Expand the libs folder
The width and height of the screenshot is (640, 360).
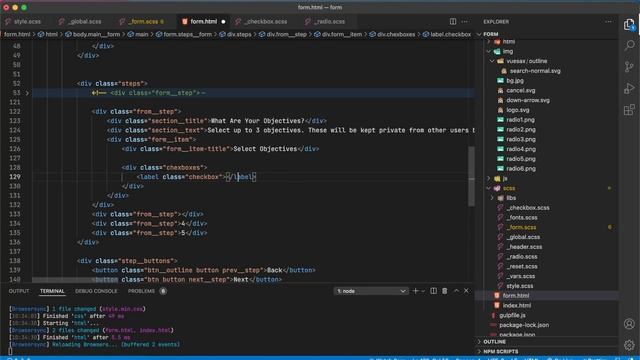tap(492, 198)
